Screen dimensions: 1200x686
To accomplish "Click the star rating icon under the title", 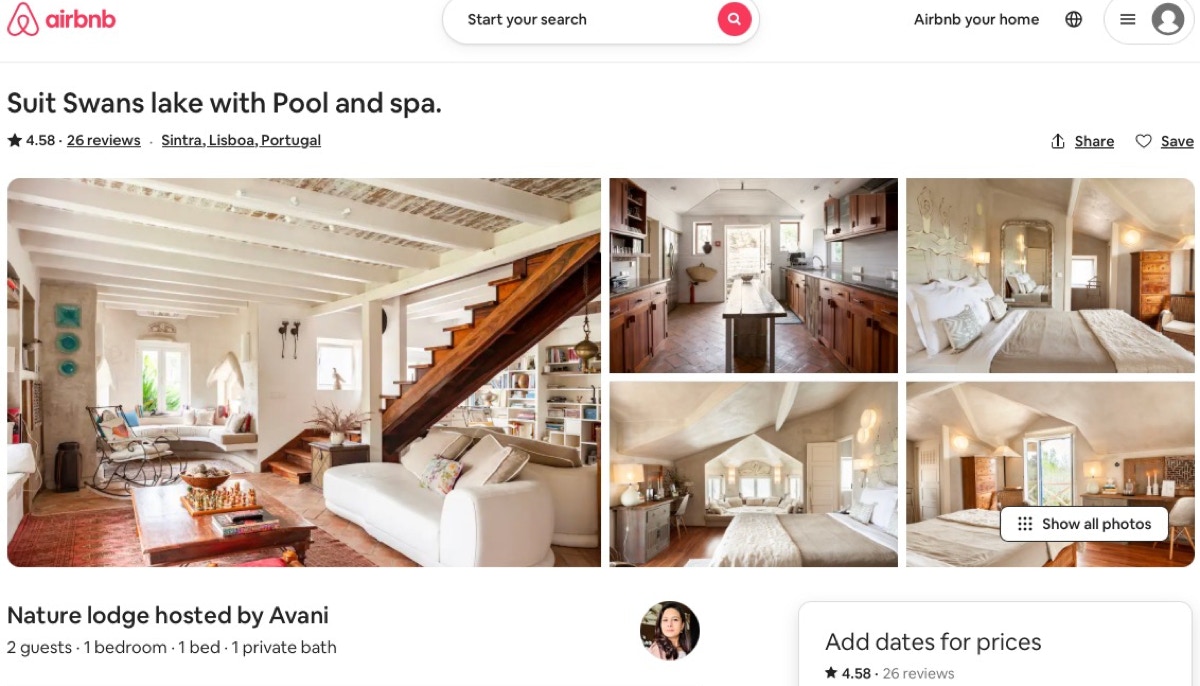I will coord(14,140).
